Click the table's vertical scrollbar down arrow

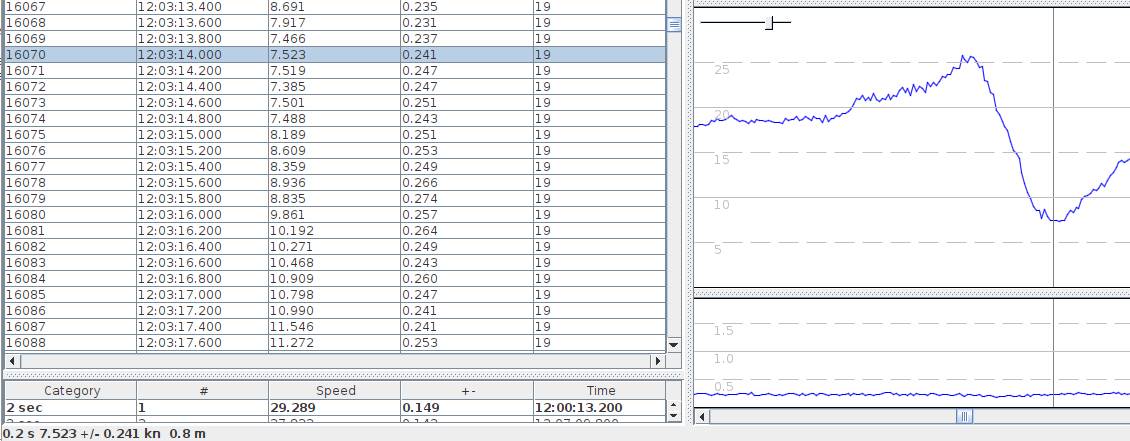coord(673,344)
